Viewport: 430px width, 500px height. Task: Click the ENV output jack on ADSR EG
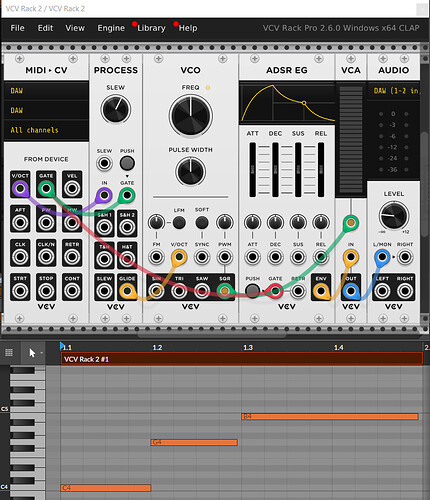click(321, 291)
